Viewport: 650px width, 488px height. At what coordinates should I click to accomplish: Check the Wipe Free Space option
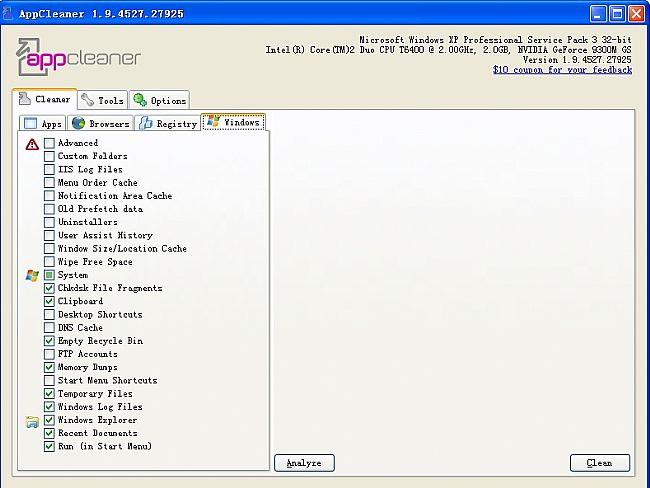coord(49,262)
